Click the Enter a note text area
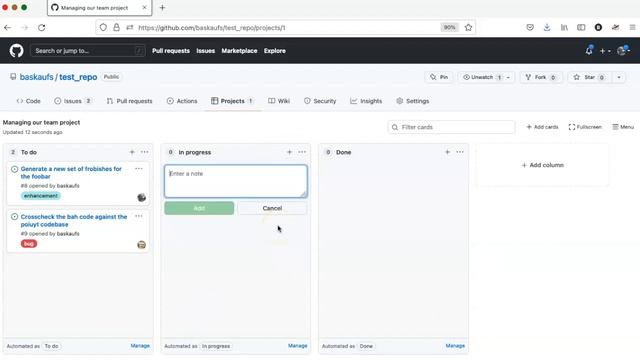Image resolution: width=640 pixels, height=360 pixels. [236, 181]
